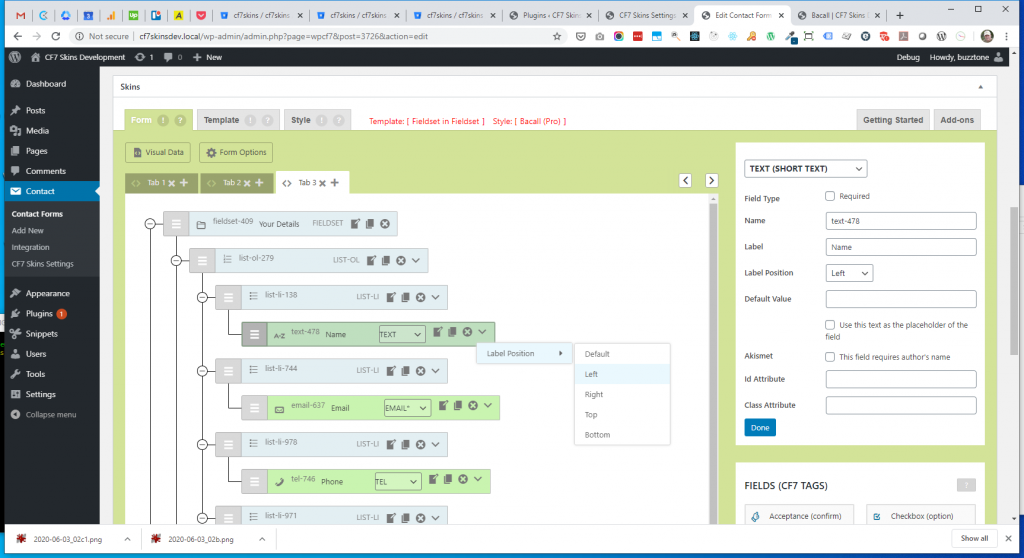This screenshot has height=558, width=1024.
Task: Open the TEXT (SHORT TEXT) field type dropdown
Action: click(x=805, y=169)
